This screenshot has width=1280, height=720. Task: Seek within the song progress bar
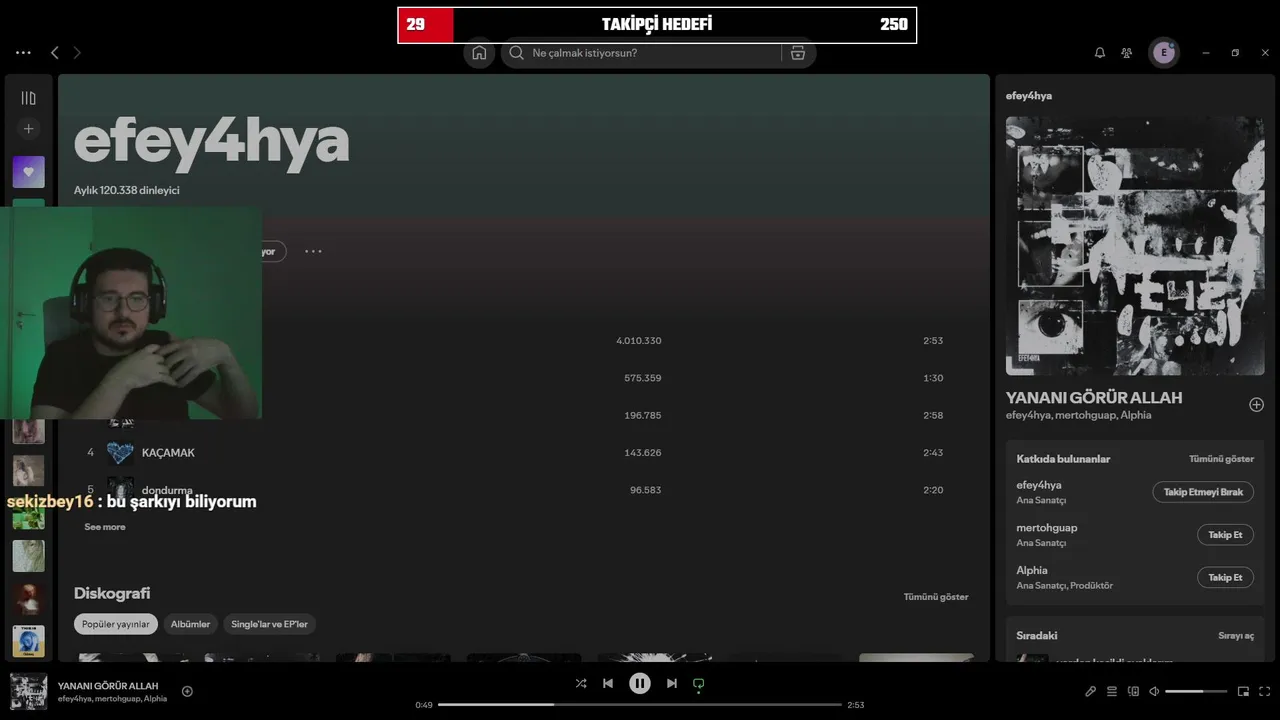point(640,705)
